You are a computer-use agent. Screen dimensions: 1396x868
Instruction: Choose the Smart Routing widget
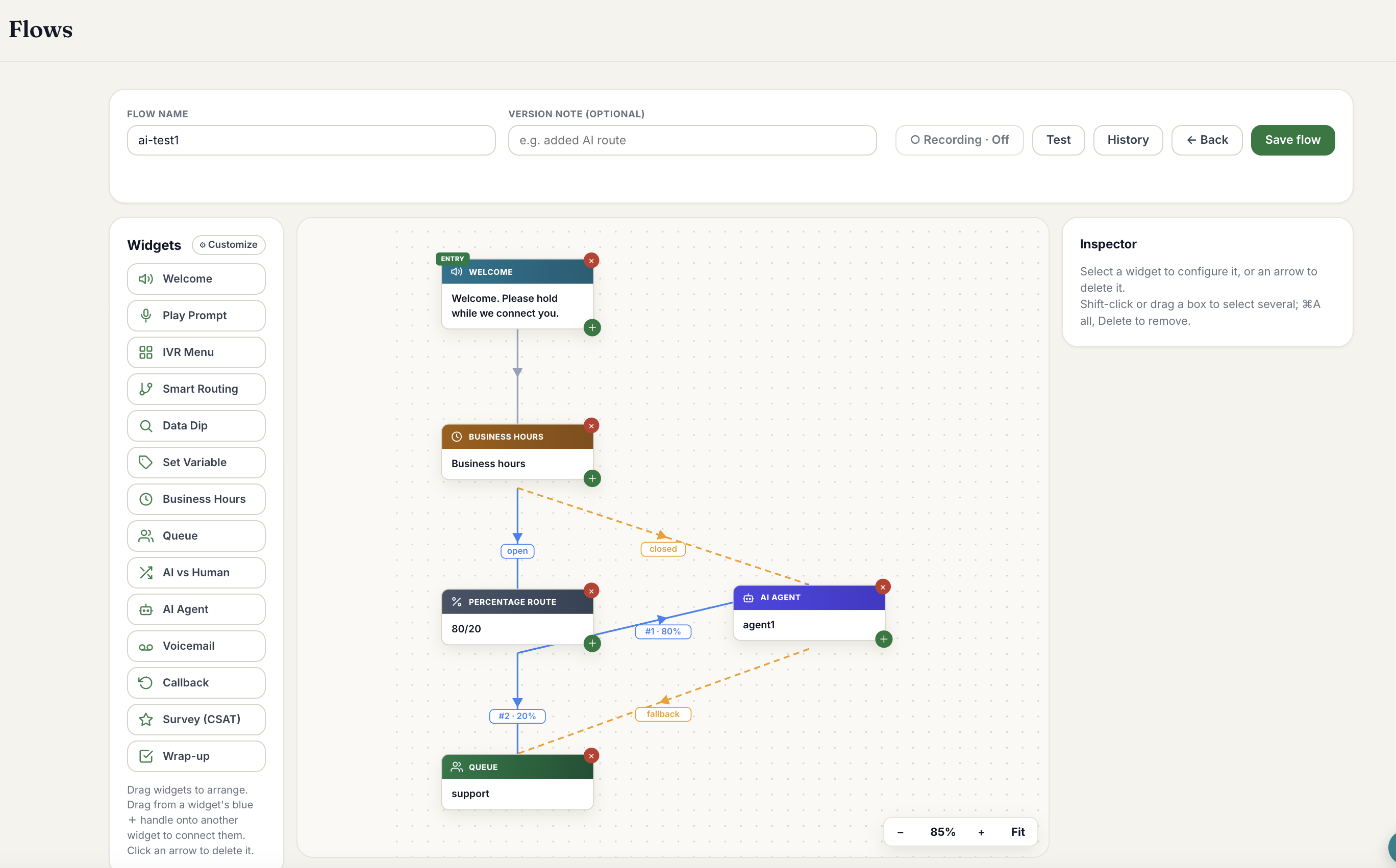196,389
